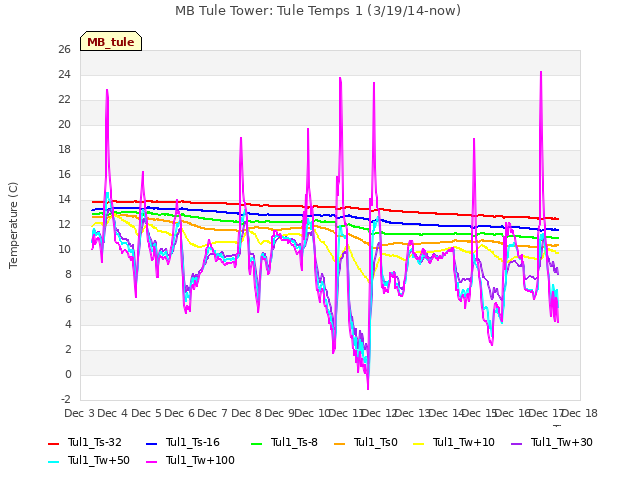Click the 10 y-axis tick label

point(64,249)
